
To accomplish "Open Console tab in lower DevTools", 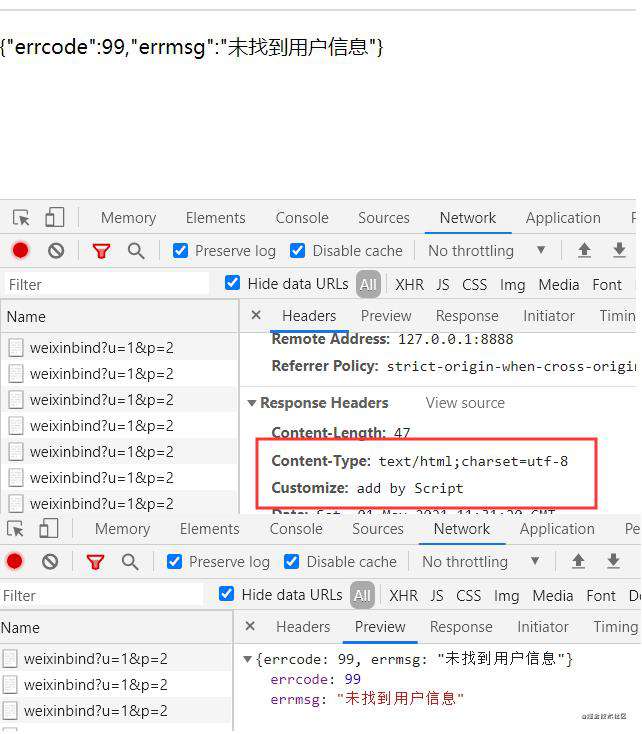I will coord(296,529).
